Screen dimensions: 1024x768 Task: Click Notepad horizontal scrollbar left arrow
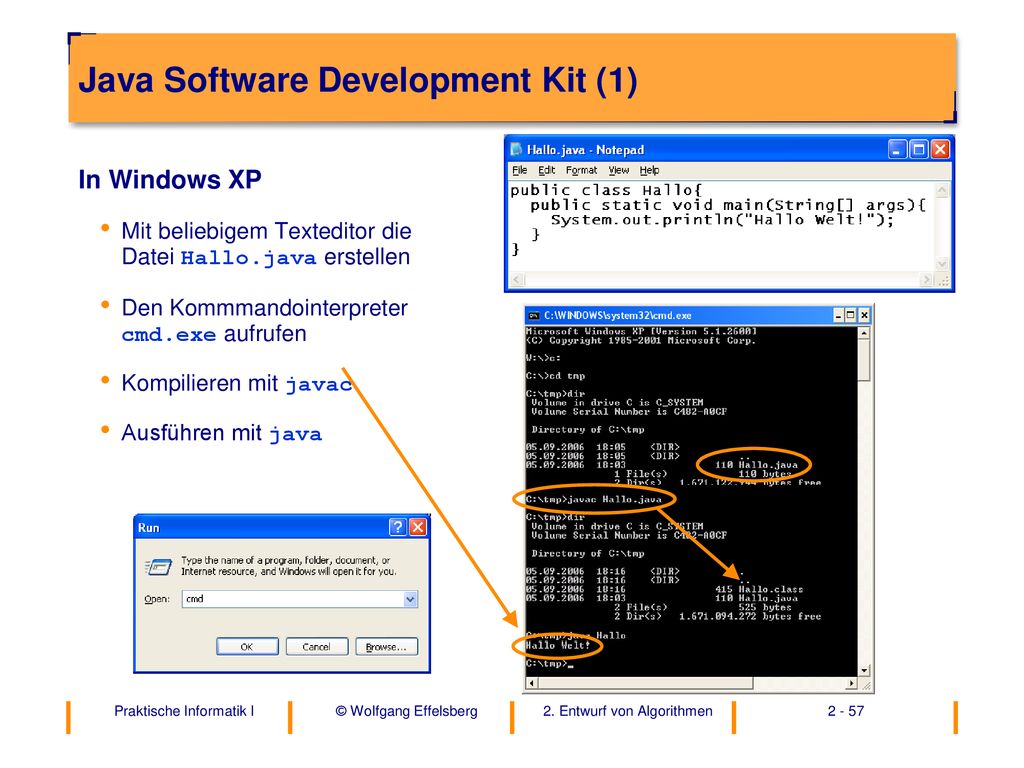(517, 280)
